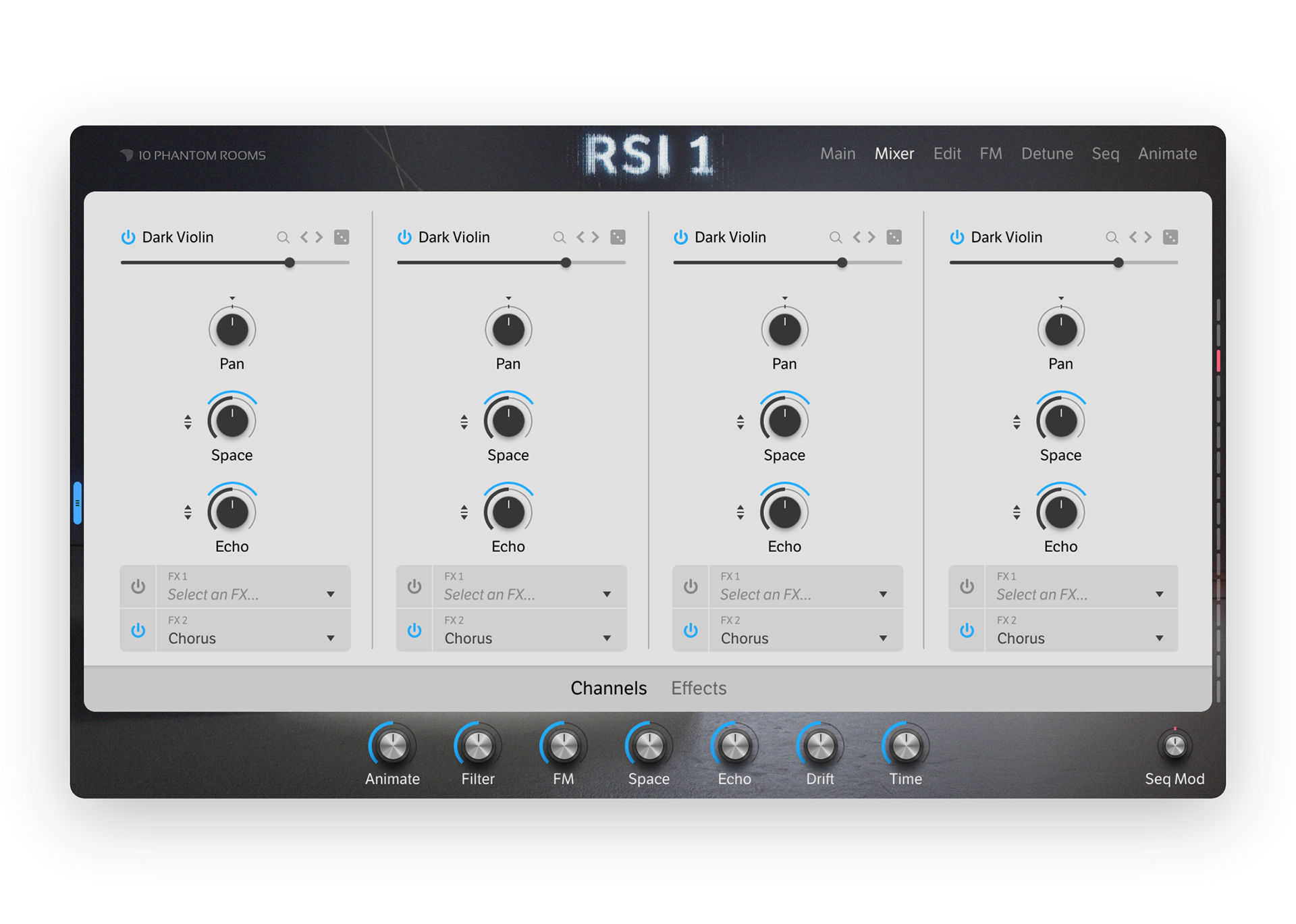Randomize fourth channel with dice icon

1170,237
